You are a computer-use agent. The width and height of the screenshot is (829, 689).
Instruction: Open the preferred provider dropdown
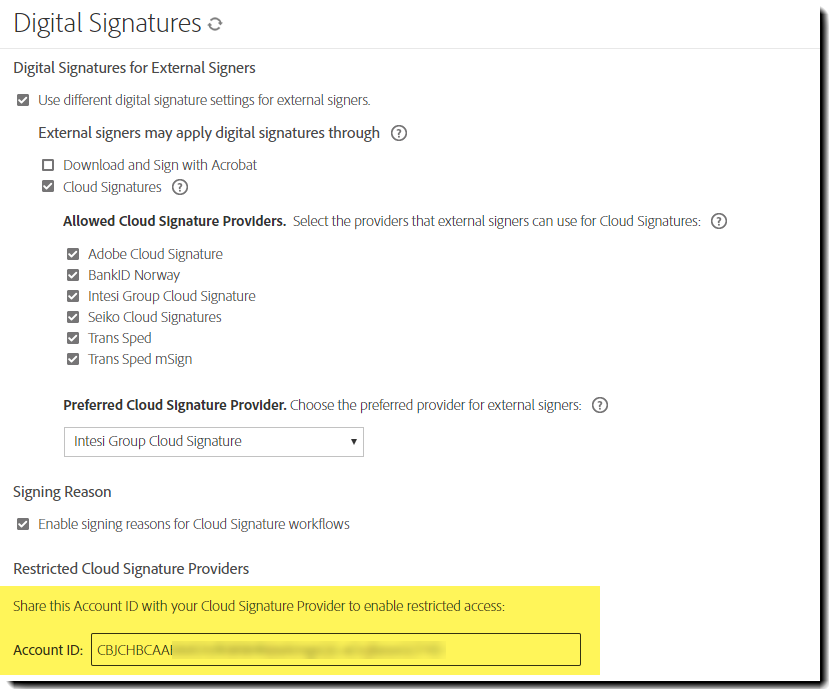tap(214, 441)
